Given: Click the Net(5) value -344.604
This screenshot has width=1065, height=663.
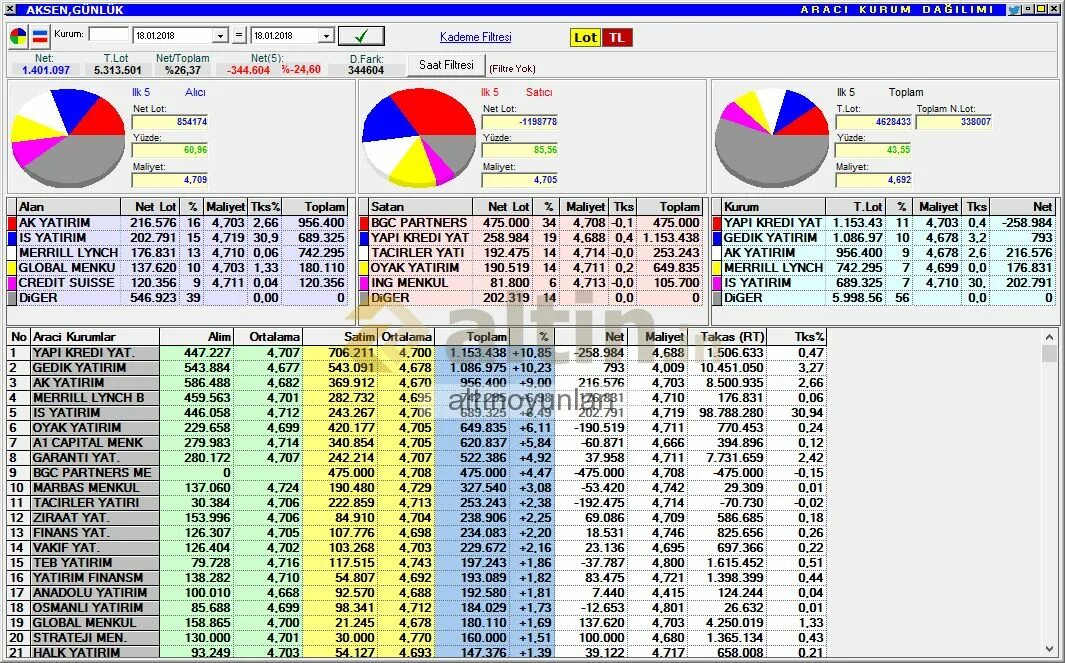Looking at the screenshot, I should (x=248, y=70).
